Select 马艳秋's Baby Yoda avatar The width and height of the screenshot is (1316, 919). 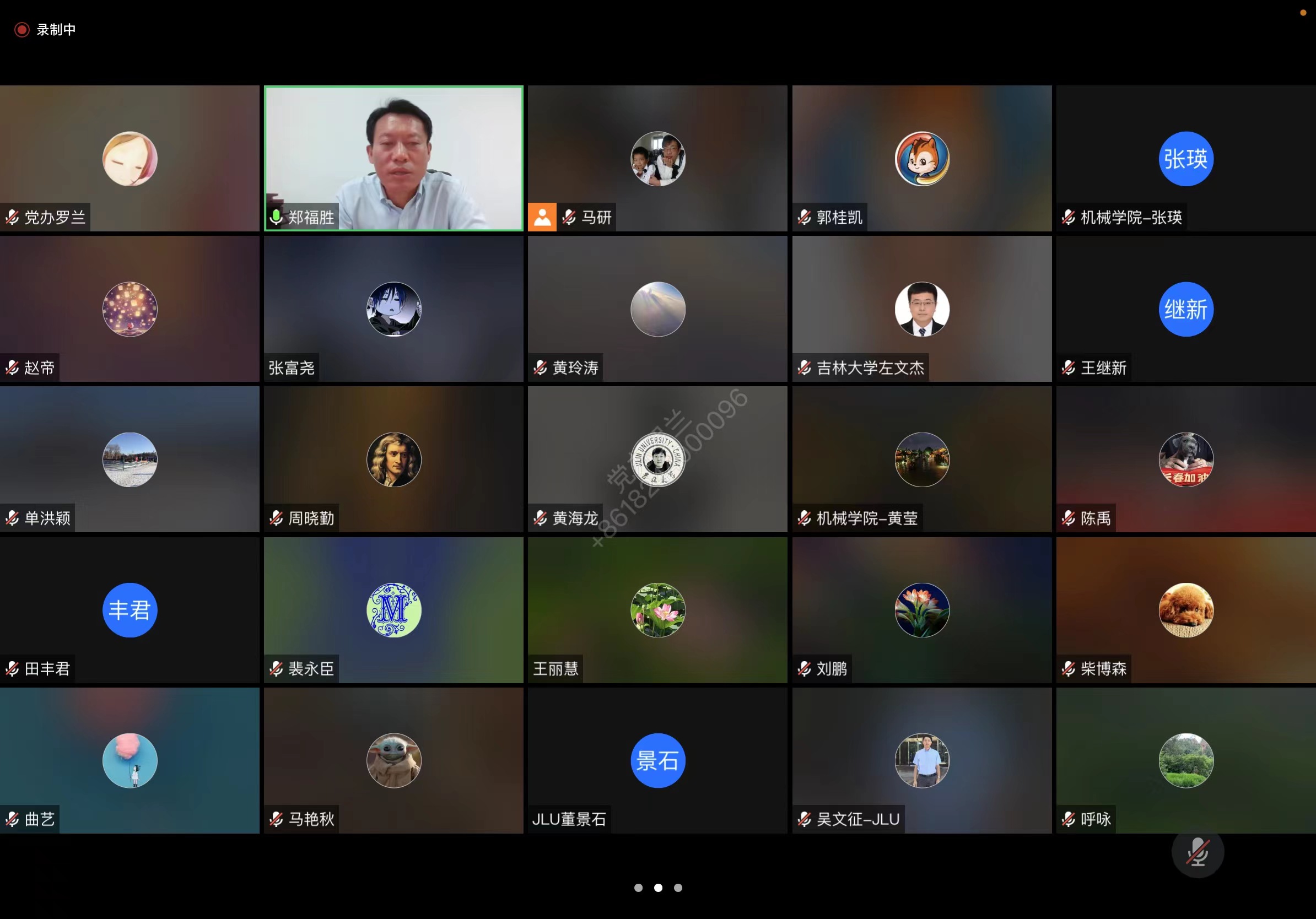(394, 760)
